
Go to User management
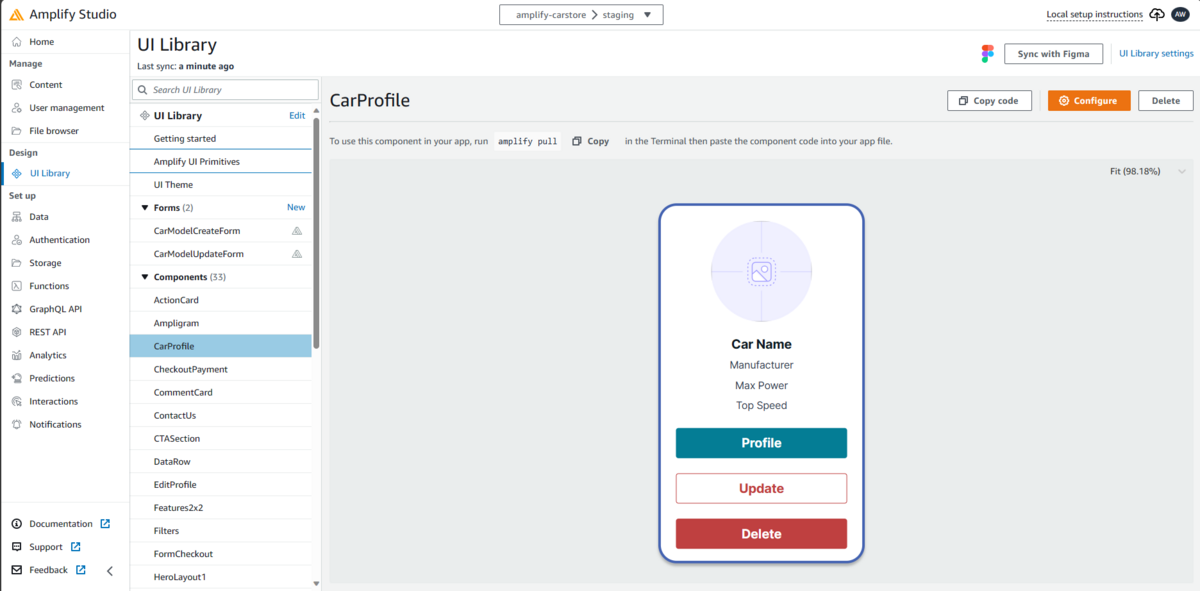65,108
